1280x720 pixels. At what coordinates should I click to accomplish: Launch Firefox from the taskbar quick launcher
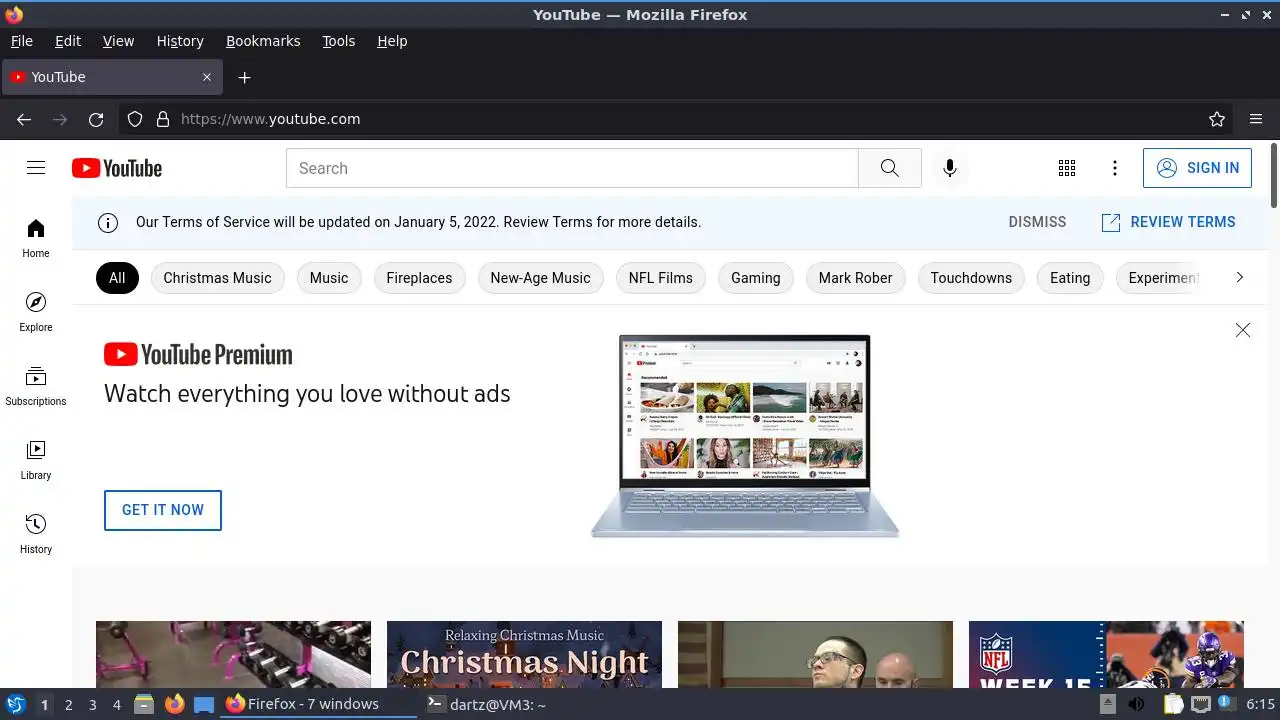(174, 704)
